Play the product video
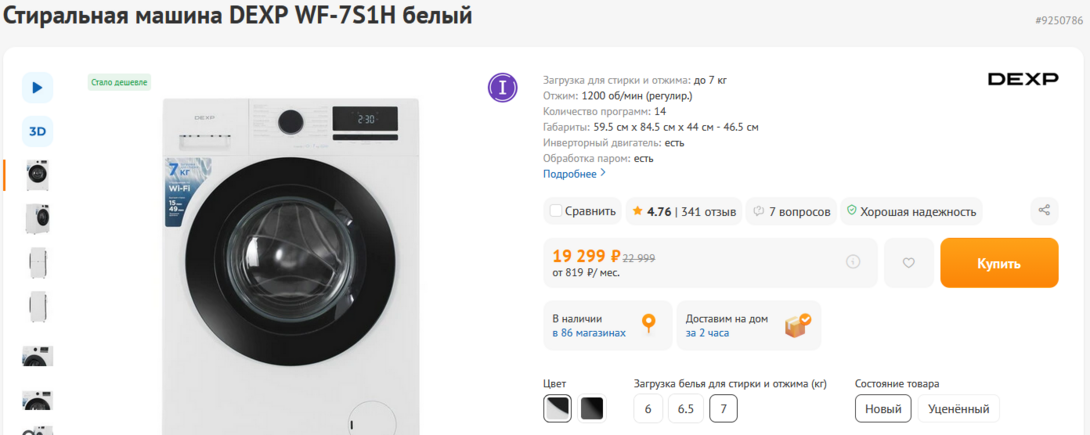The image size is (1090, 435). pos(37,88)
